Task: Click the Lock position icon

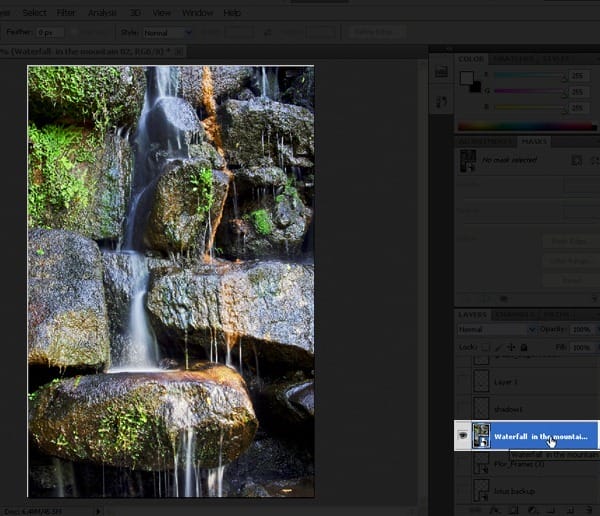Action: [511, 347]
